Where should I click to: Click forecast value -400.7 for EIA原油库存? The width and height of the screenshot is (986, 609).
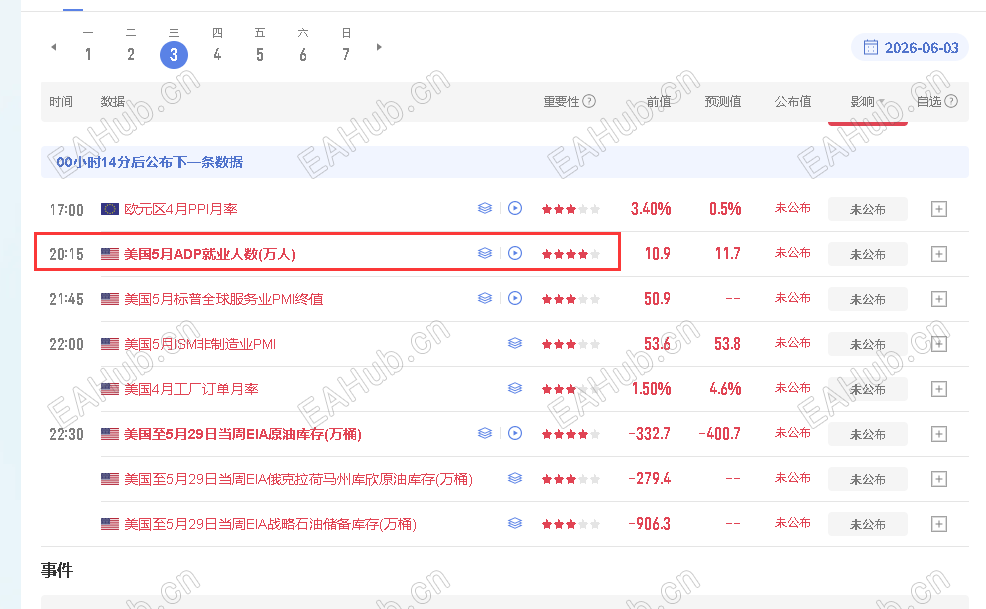tap(719, 433)
